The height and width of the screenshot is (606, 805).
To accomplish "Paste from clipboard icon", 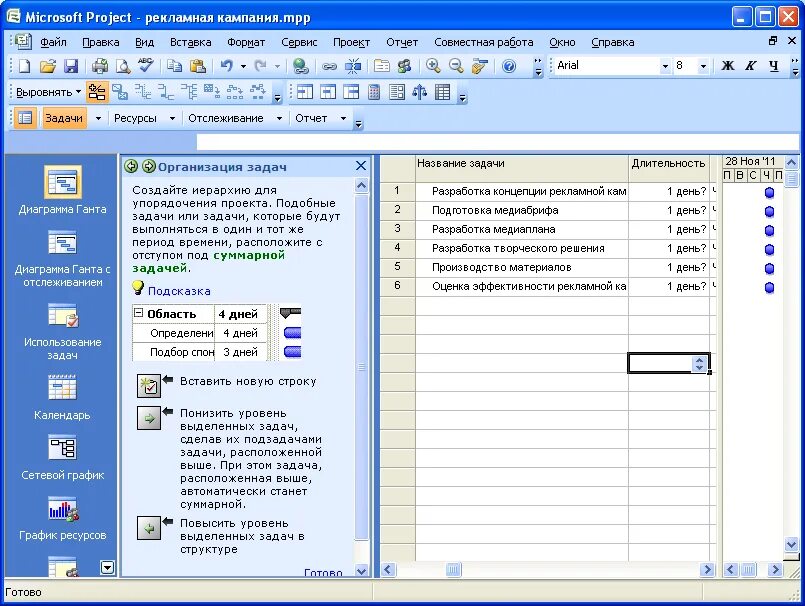I will click(198, 66).
